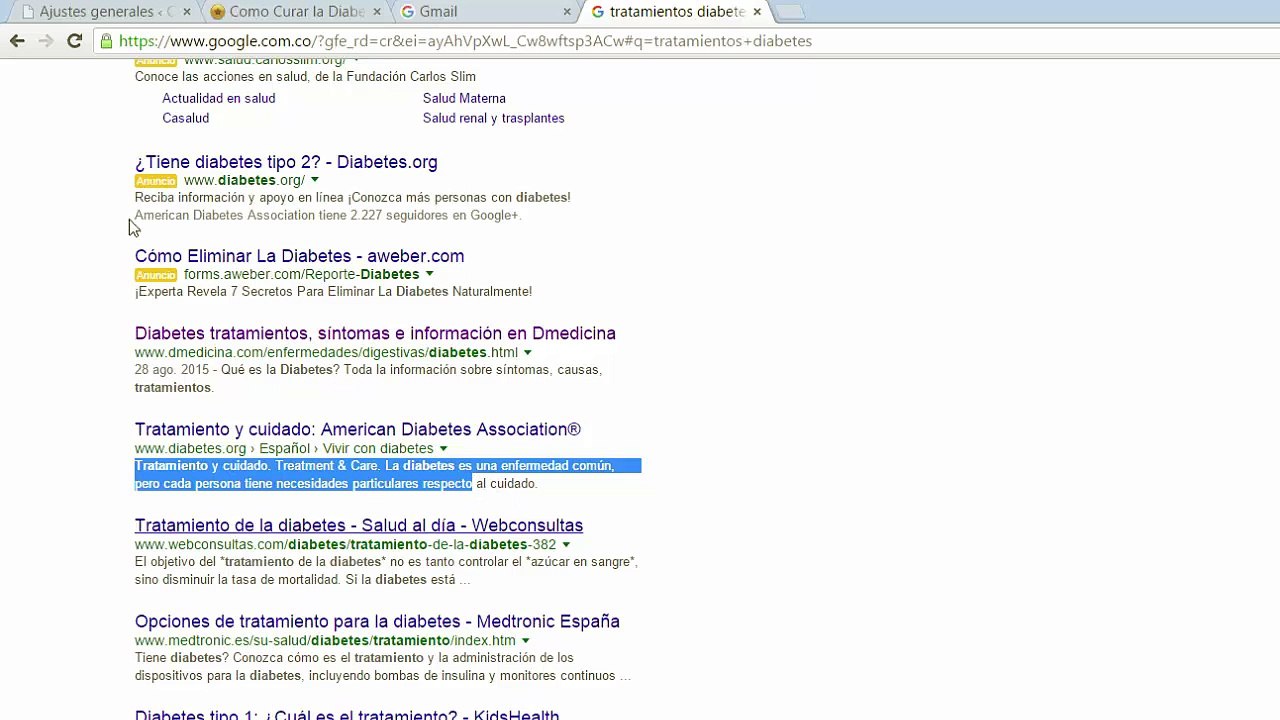Reload the current page

pyautogui.click(x=74, y=41)
